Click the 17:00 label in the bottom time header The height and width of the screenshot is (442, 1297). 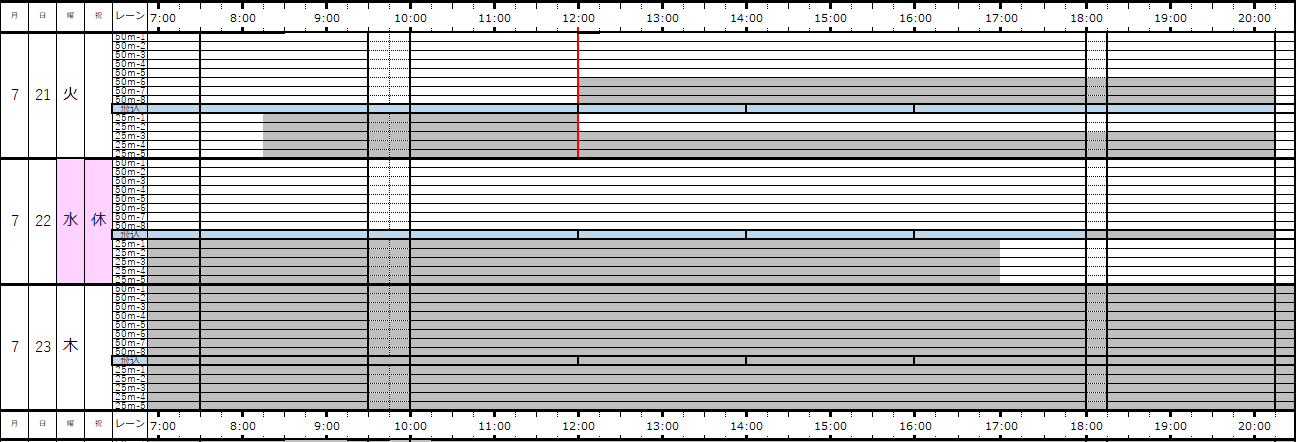coord(1001,424)
